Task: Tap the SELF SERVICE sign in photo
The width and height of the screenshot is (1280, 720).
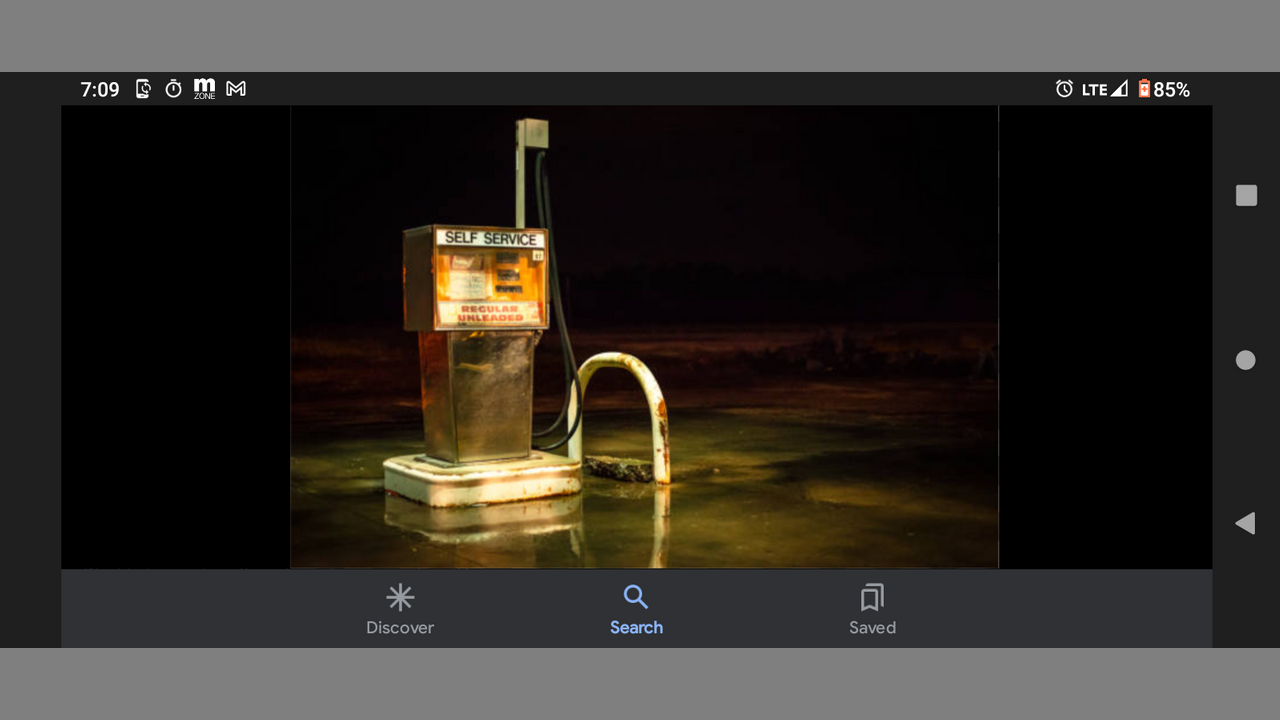Action: click(x=490, y=238)
